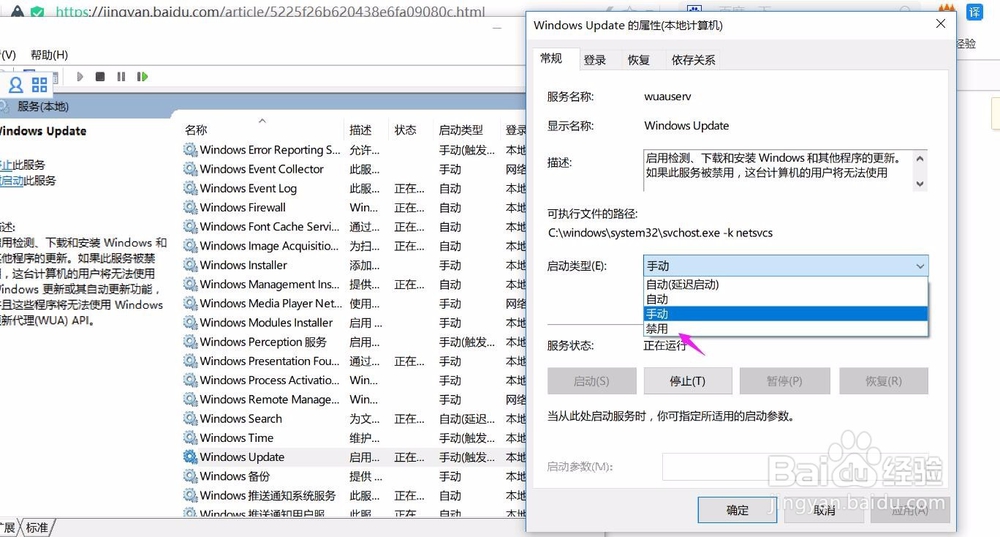
Task: Select Windows Media Player Net... service row
Action: coord(354,304)
